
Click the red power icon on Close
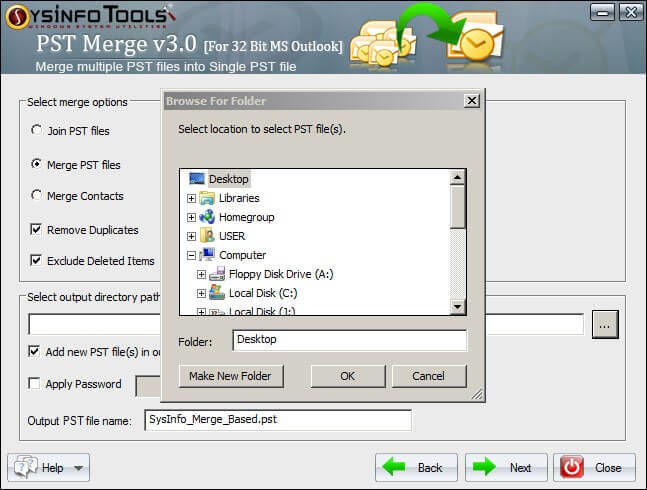click(571, 468)
